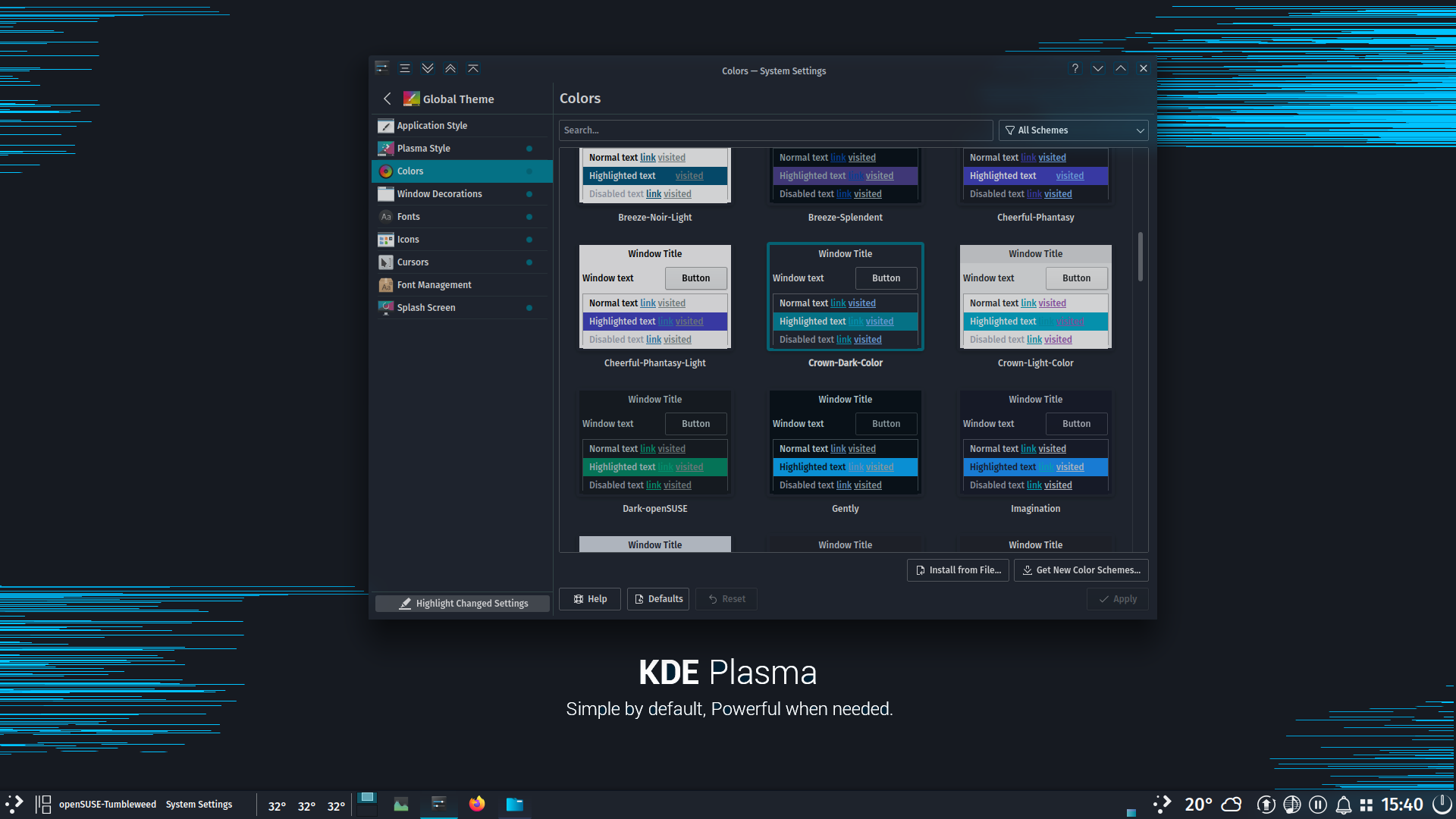Screen dimensions: 1456x819
Task: Click Install from File...
Action: [x=958, y=570]
